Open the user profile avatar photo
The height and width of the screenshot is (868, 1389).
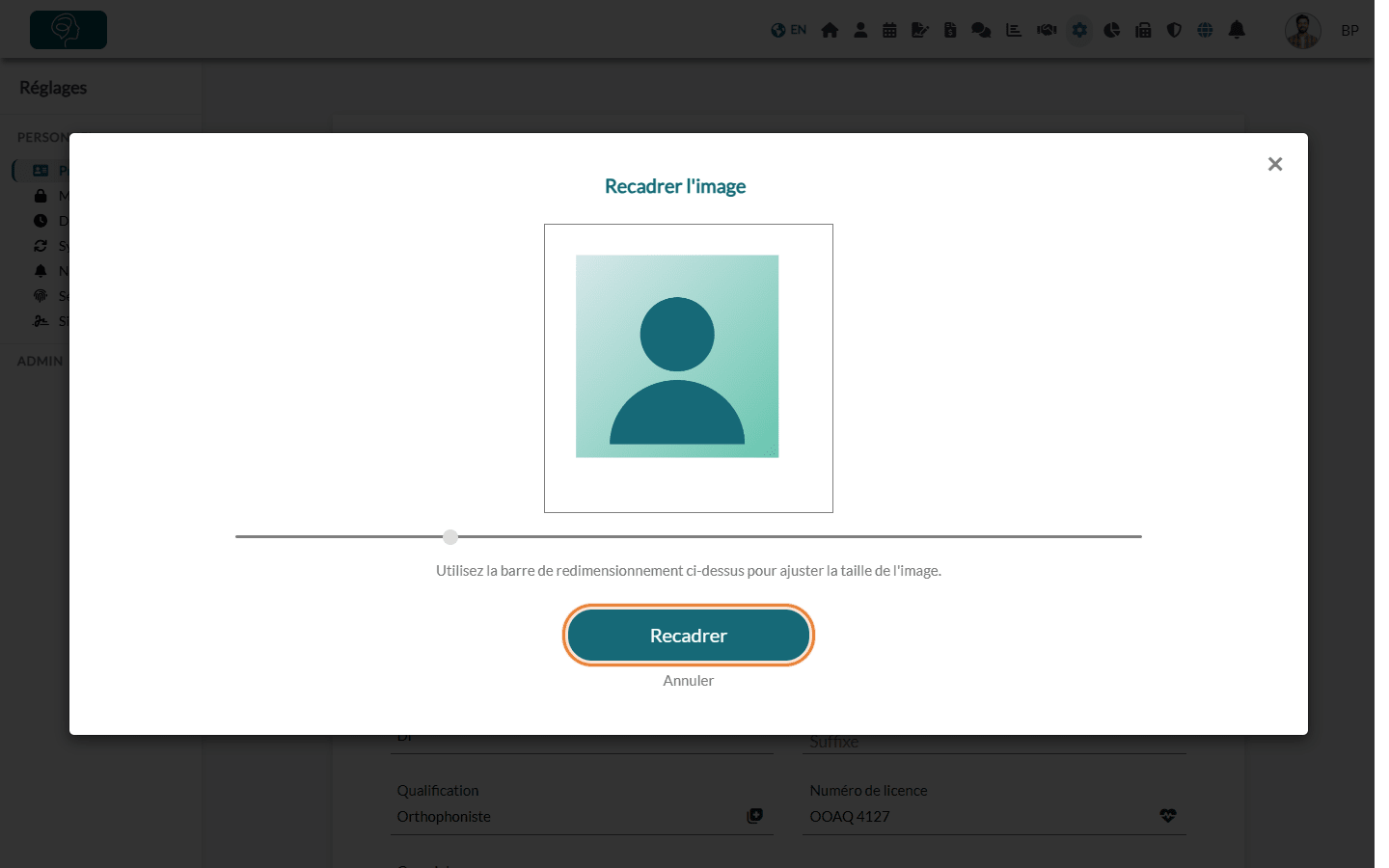click(1303, 31)
